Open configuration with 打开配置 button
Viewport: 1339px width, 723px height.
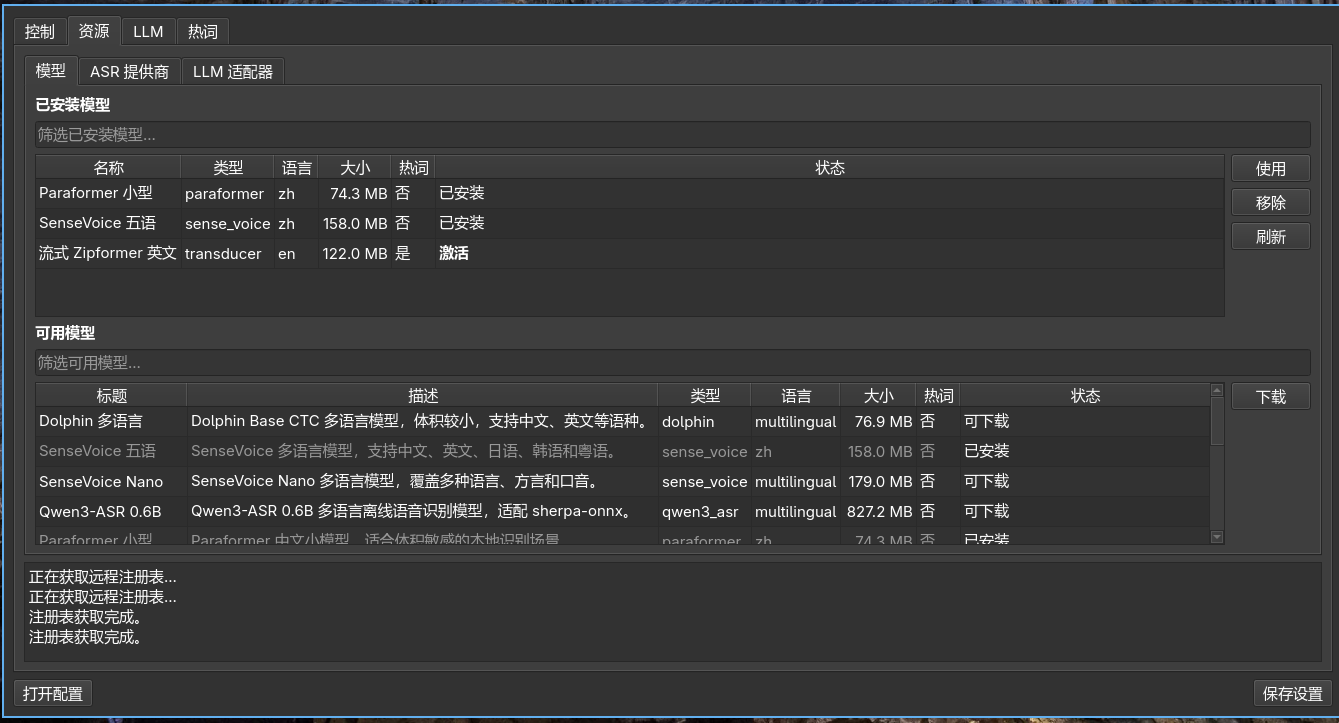pos(53,694)
